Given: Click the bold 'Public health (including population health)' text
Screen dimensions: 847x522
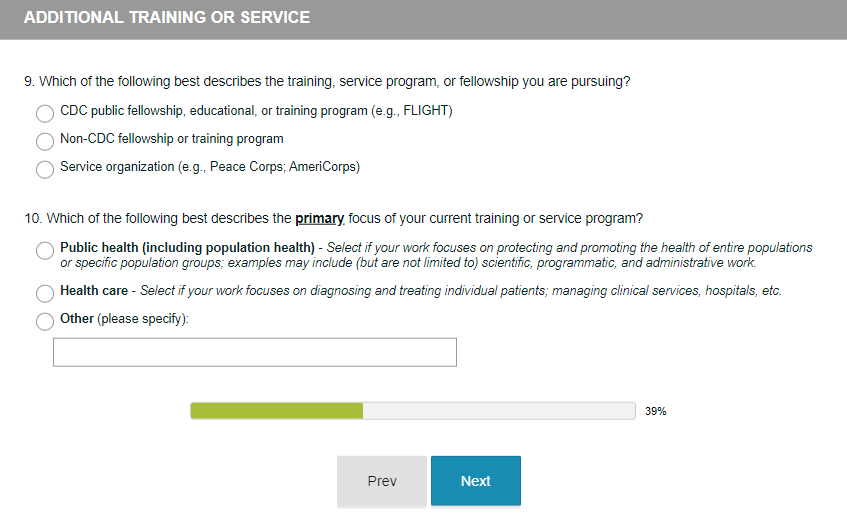Looking at the screenshot, I should tap(187, 247).
